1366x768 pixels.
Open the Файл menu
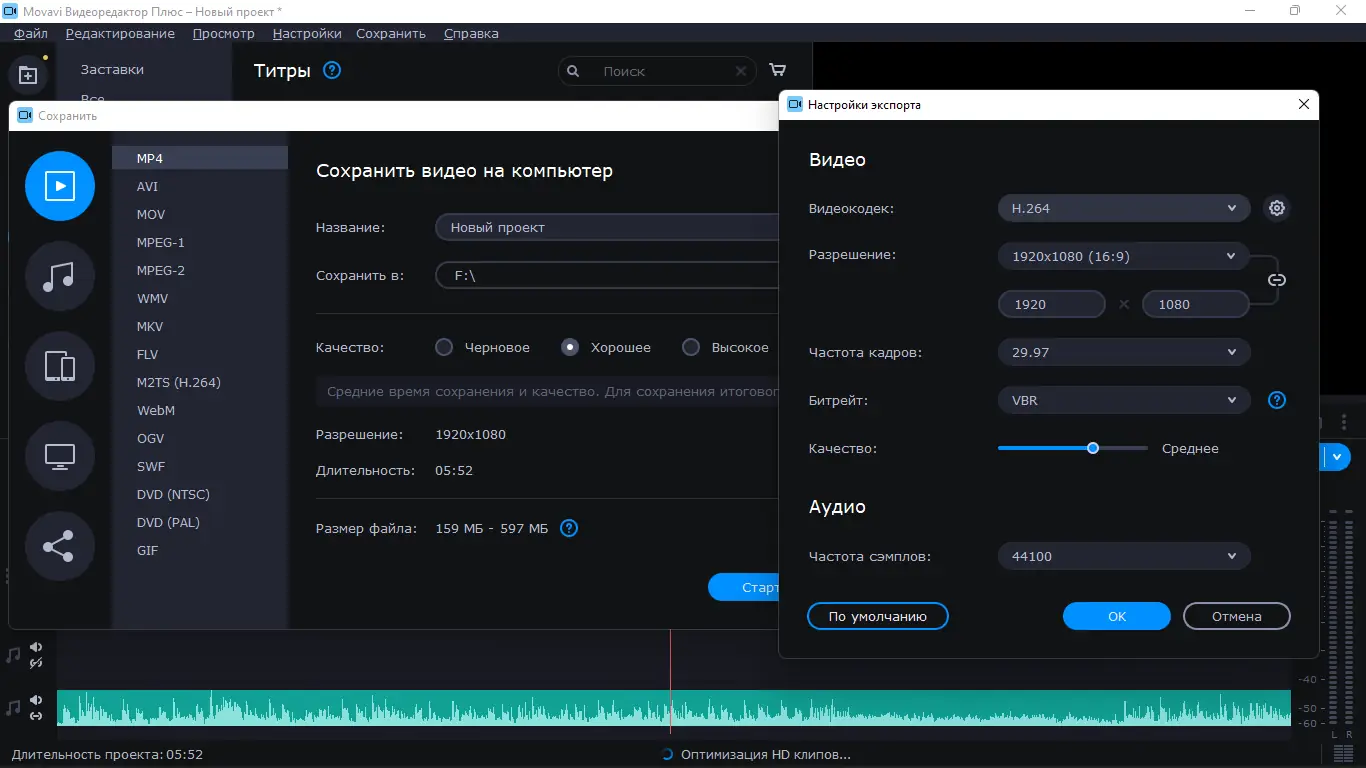coord(31,33)
